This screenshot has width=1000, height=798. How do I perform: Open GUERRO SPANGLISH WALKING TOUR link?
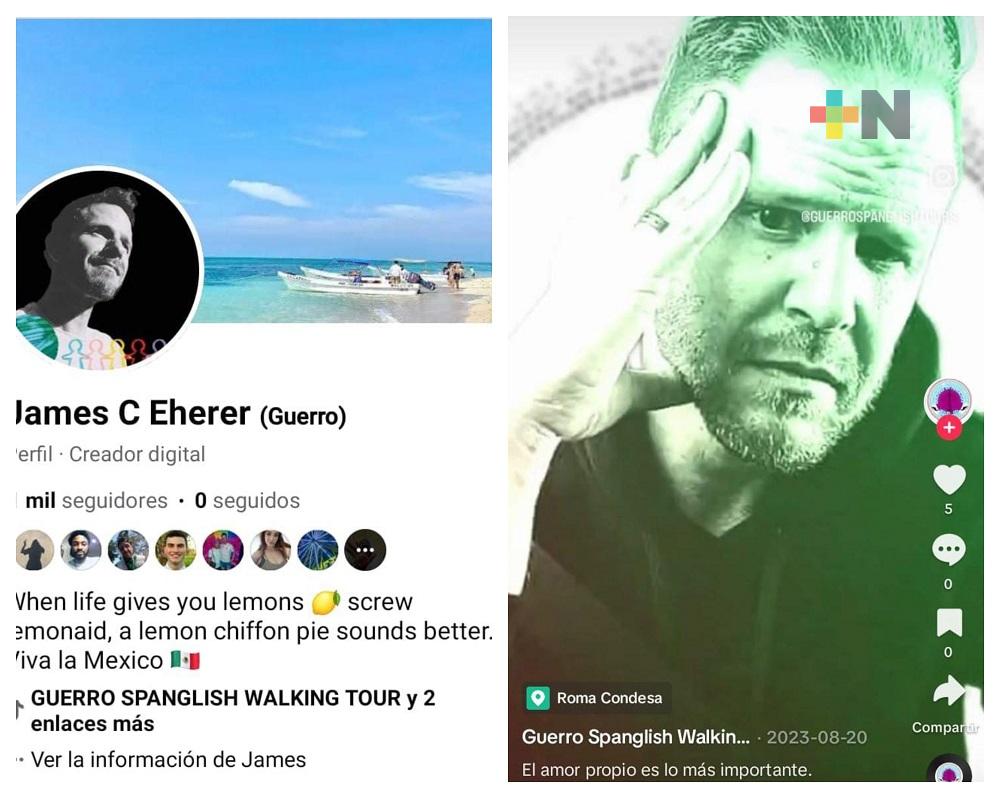point(233,711)
